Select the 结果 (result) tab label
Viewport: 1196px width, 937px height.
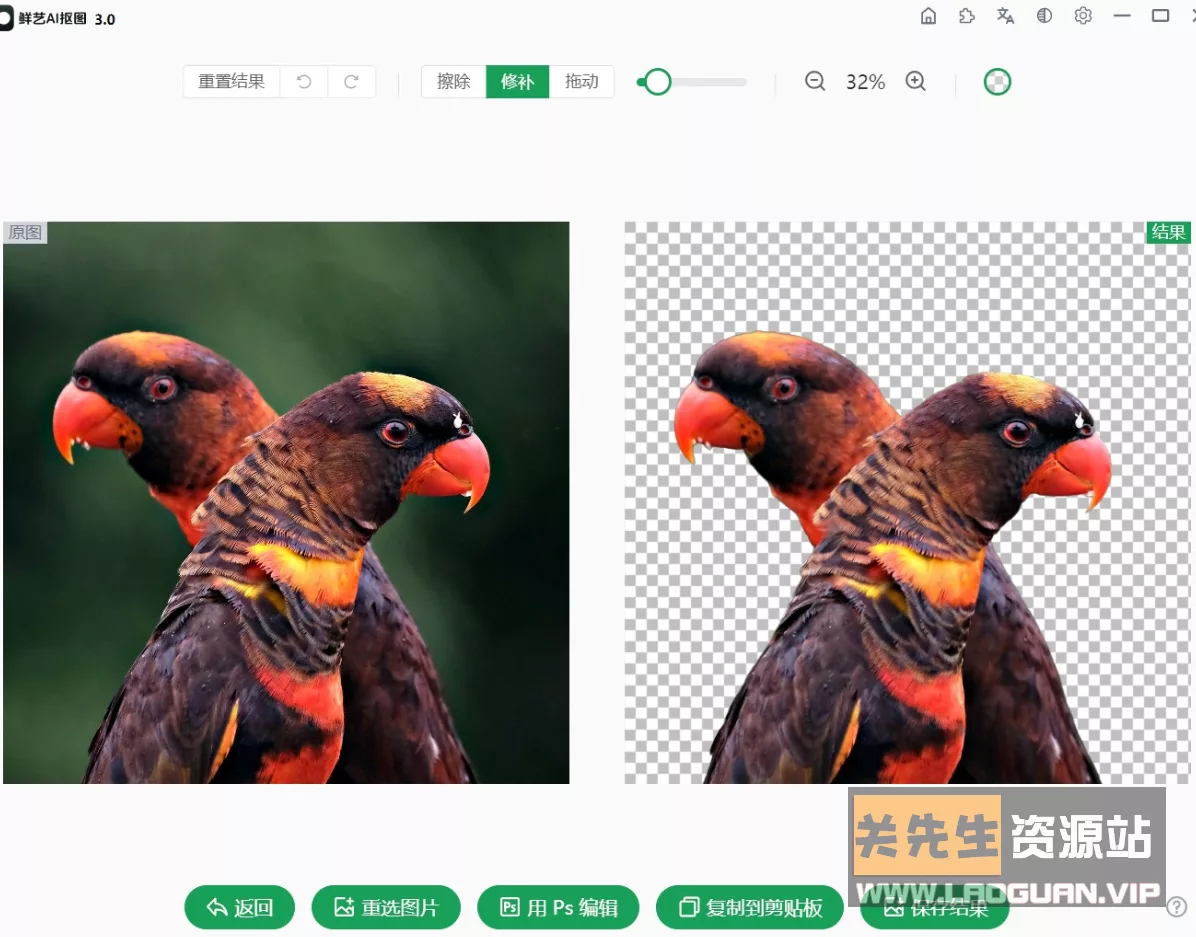[x=1167, y=232]
